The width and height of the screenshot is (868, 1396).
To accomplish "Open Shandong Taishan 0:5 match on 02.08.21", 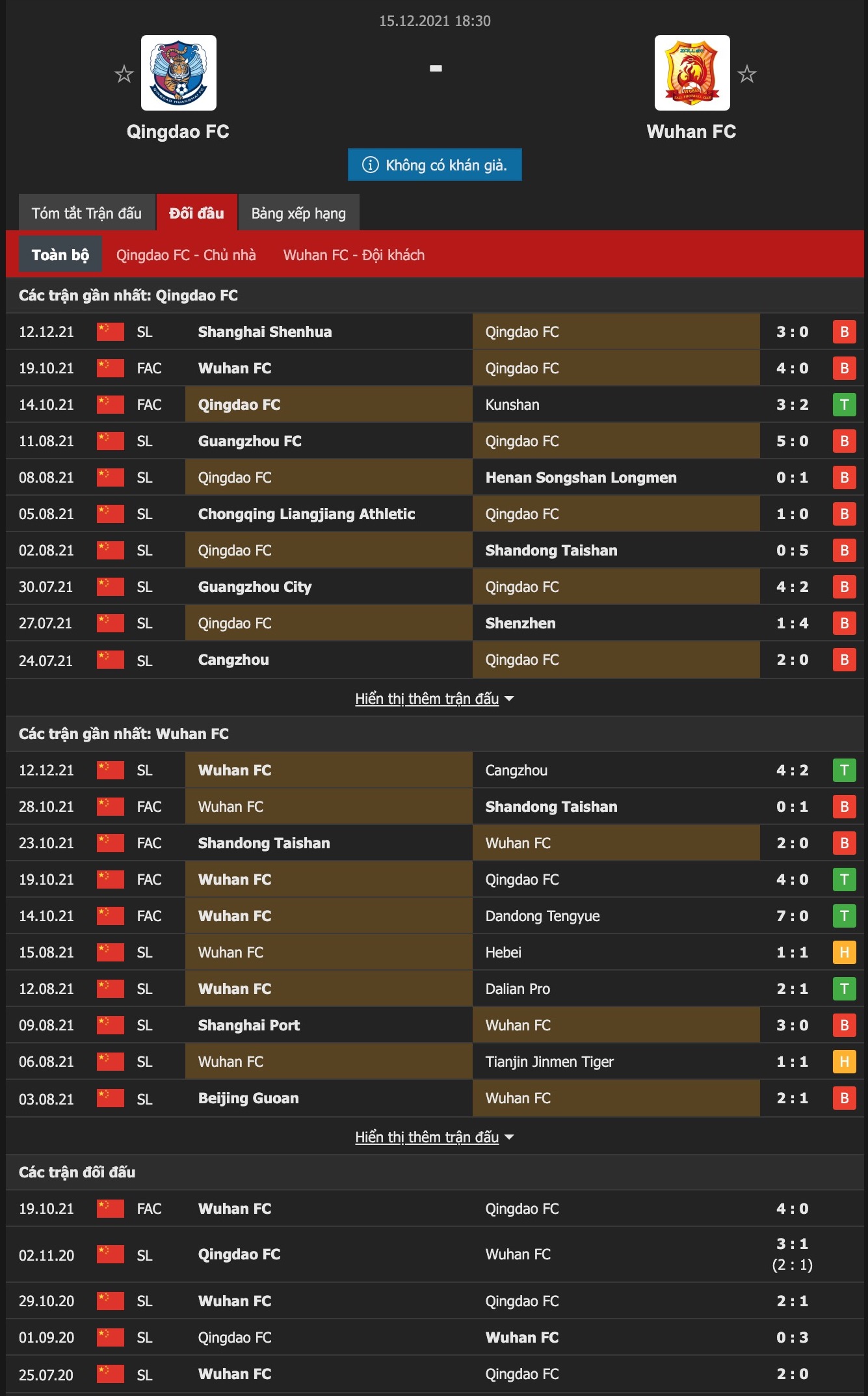I will pyautogui.click(x=434, y=550).
